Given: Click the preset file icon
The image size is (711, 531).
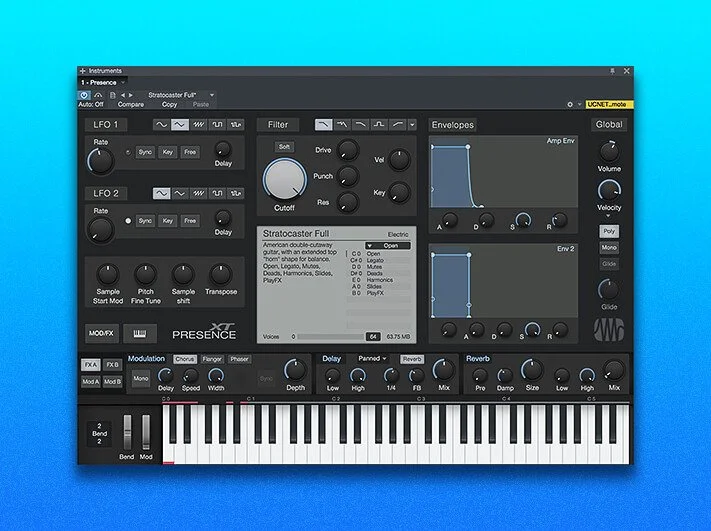Looking at the screenshot, I should (112, 95).
